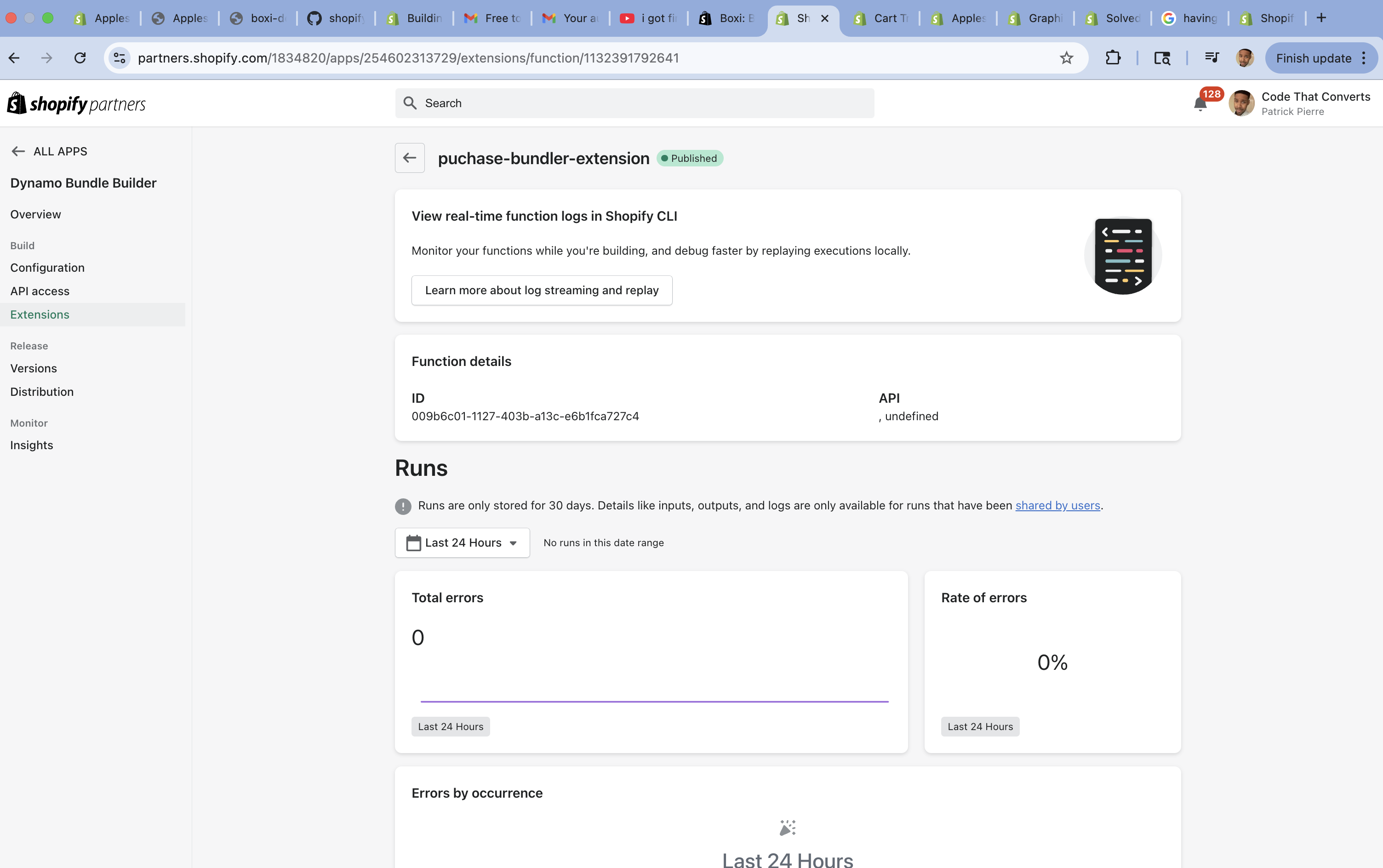
Task: Open site information icon in address bar
Action: [x=120, y=58]
